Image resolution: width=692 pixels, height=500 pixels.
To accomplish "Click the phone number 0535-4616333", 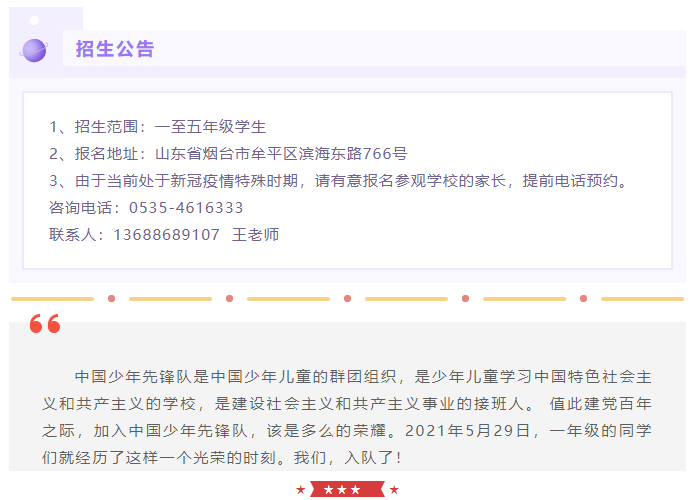I will (x=186, y=208).
